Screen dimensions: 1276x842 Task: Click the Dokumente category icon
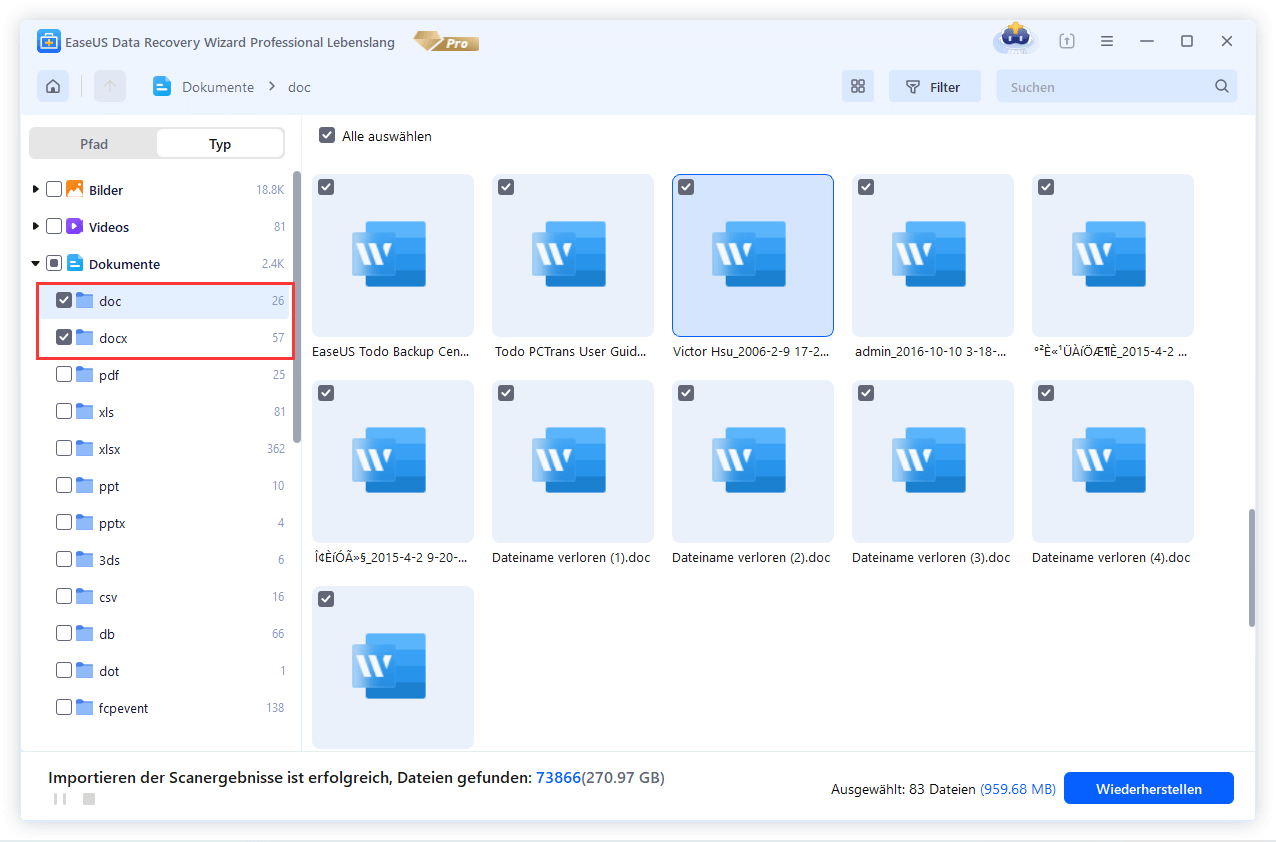74,264
